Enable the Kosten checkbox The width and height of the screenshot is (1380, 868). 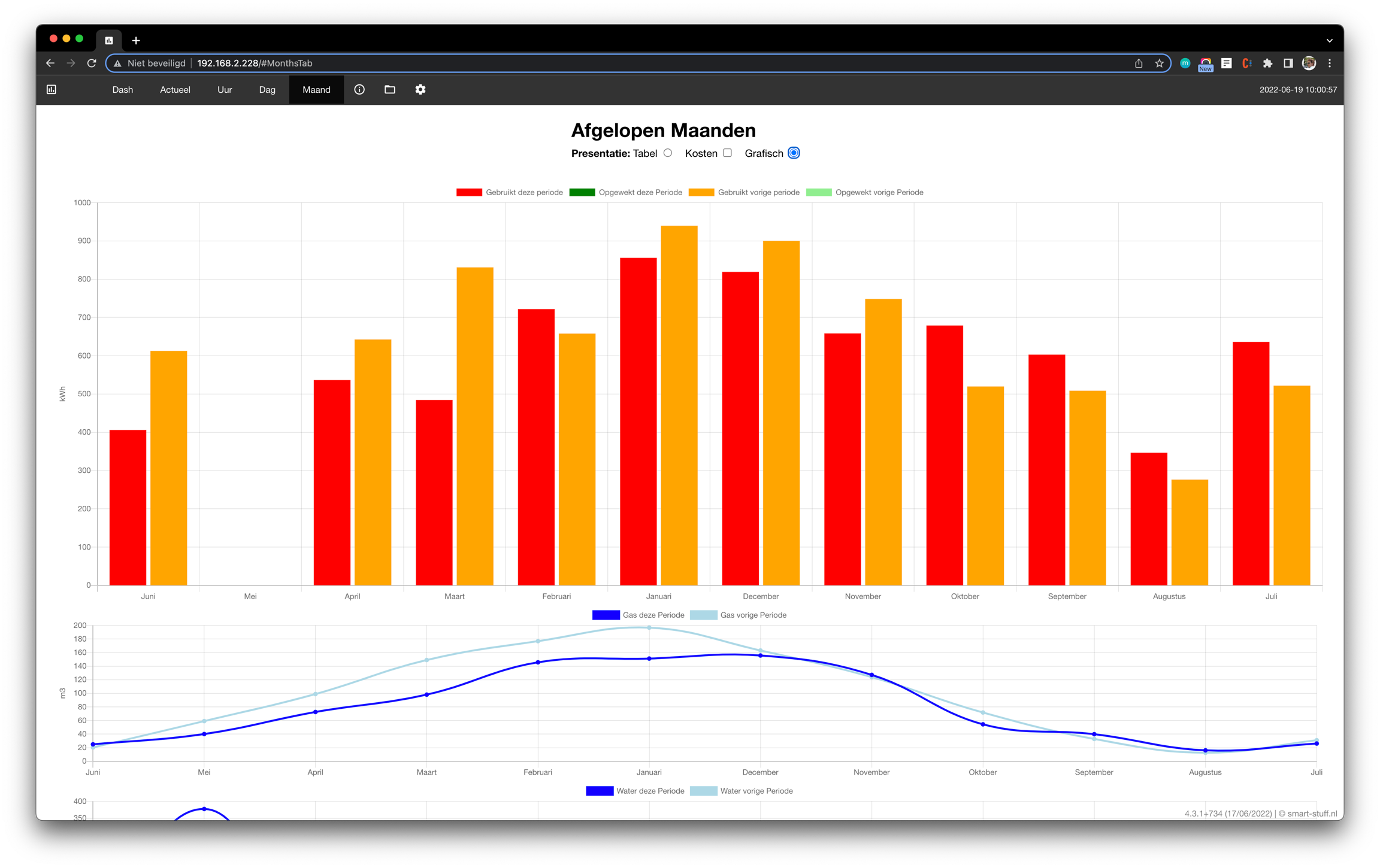coord(727,153)
